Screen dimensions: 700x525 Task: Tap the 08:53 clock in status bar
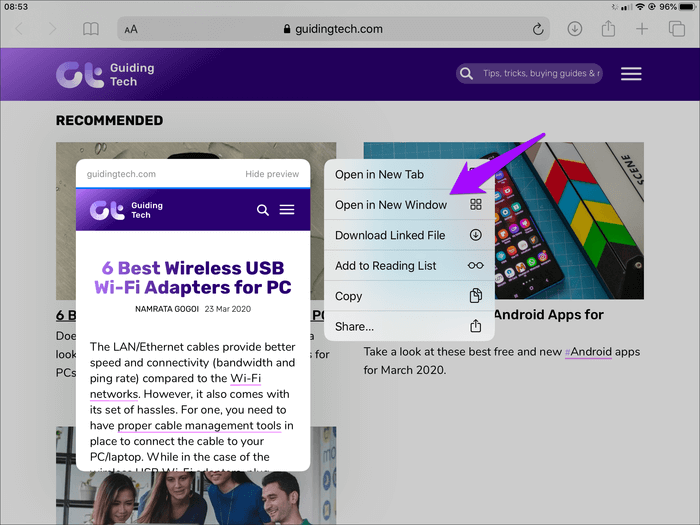(x=16, y=7)
